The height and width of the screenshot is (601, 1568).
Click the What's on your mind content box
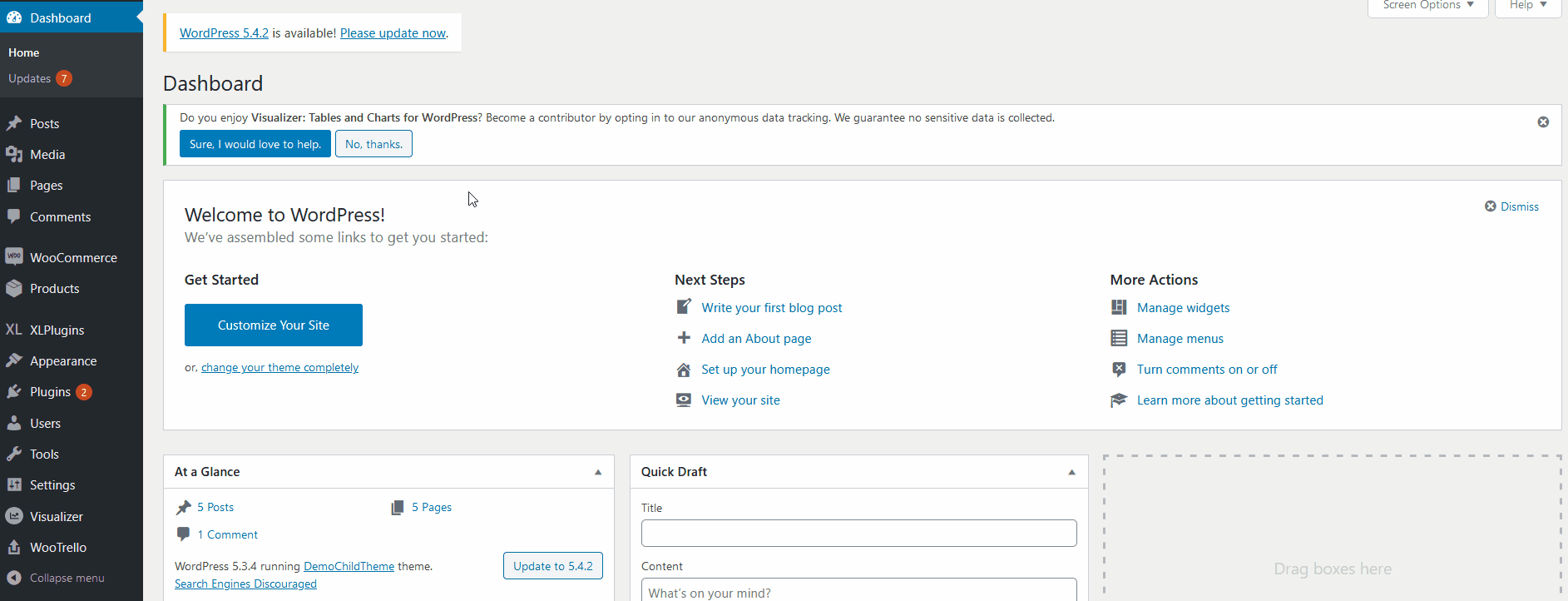point(859,589)
